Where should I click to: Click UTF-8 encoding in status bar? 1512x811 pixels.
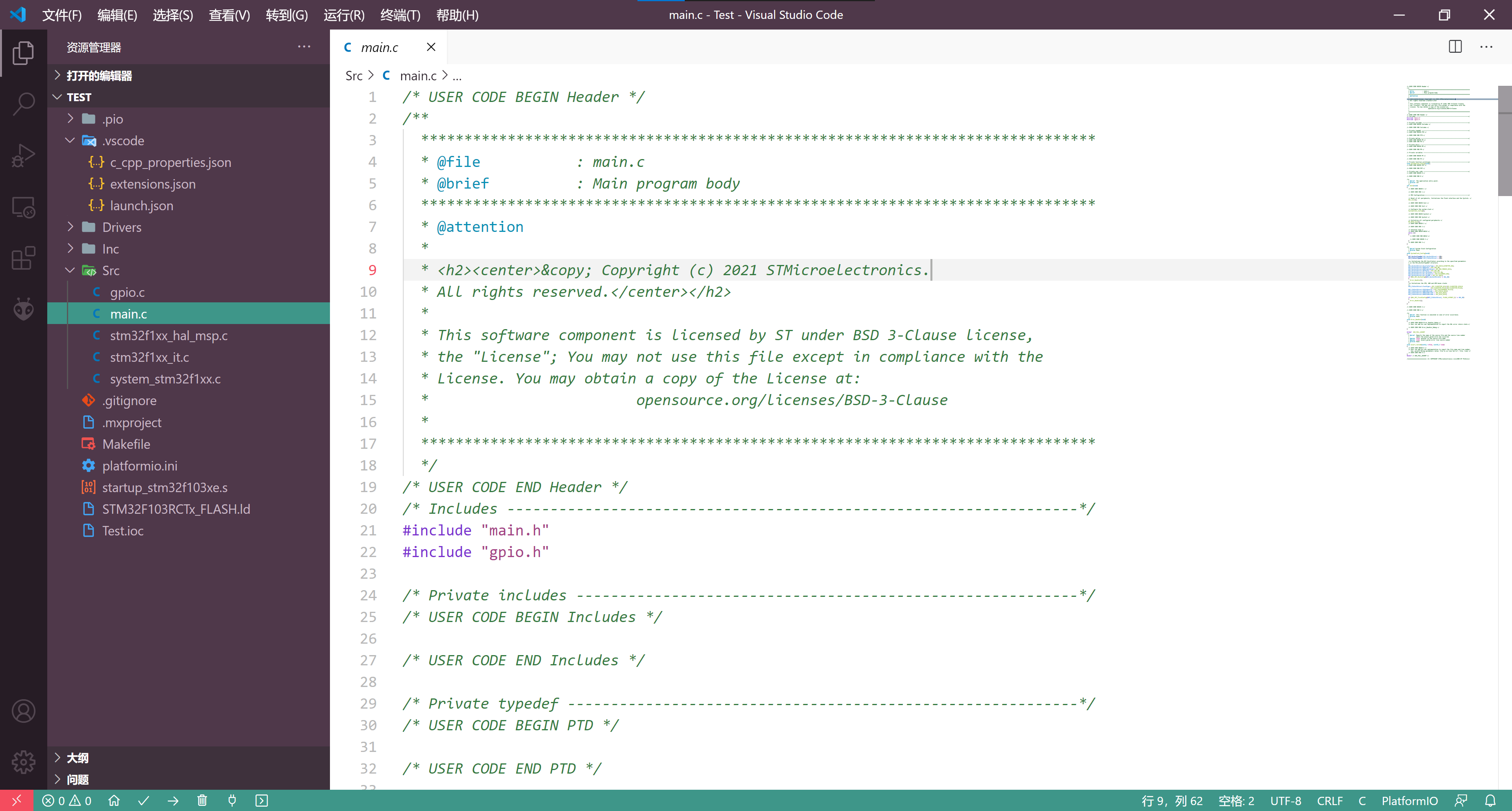pyautogui.click(x=1286, y=800)
